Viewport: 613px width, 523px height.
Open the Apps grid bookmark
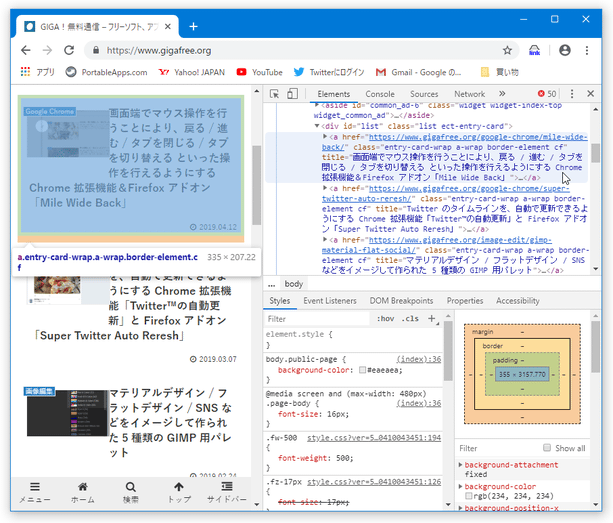38,72
